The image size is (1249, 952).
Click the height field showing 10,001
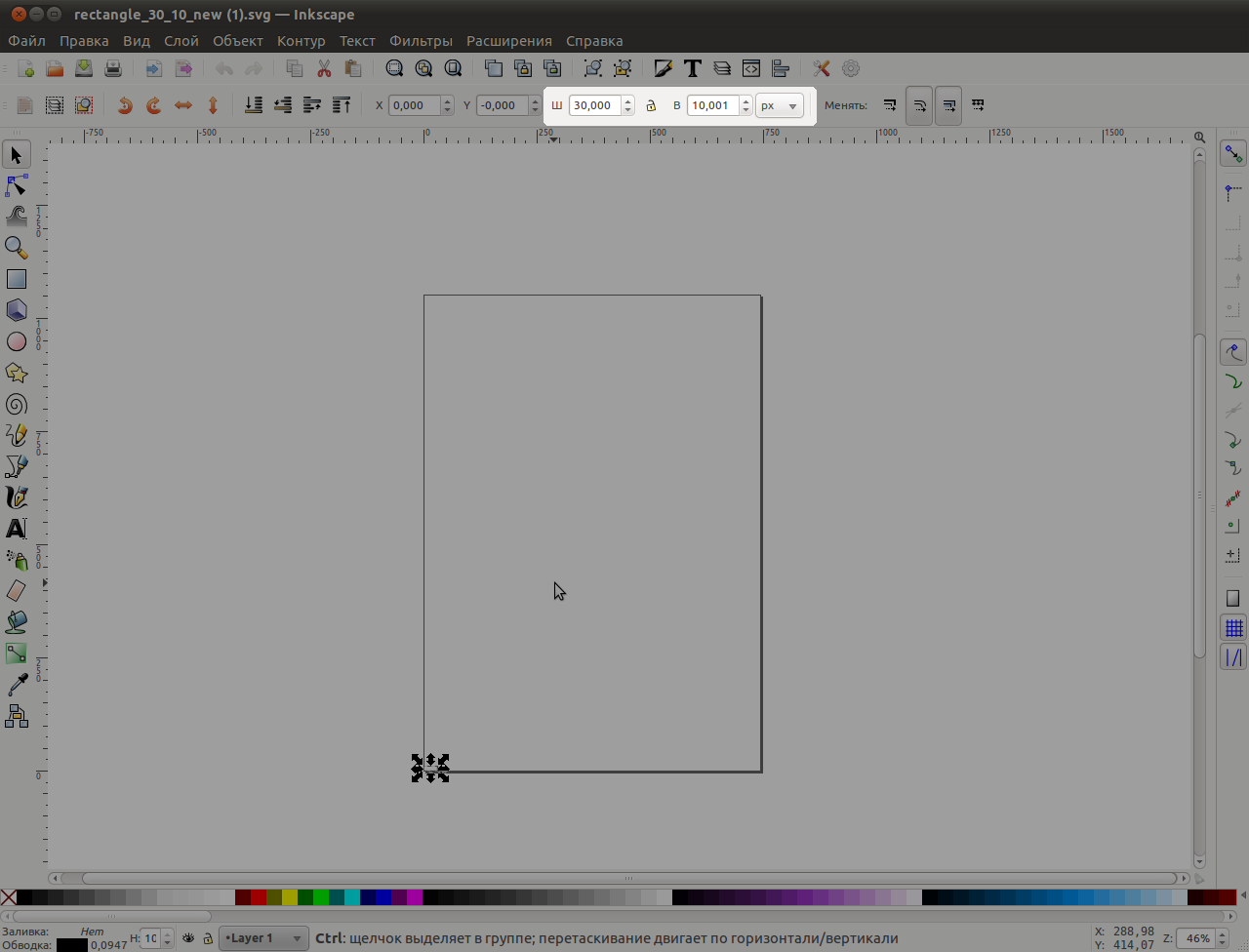pyautogui.click(x=712, y=105)
